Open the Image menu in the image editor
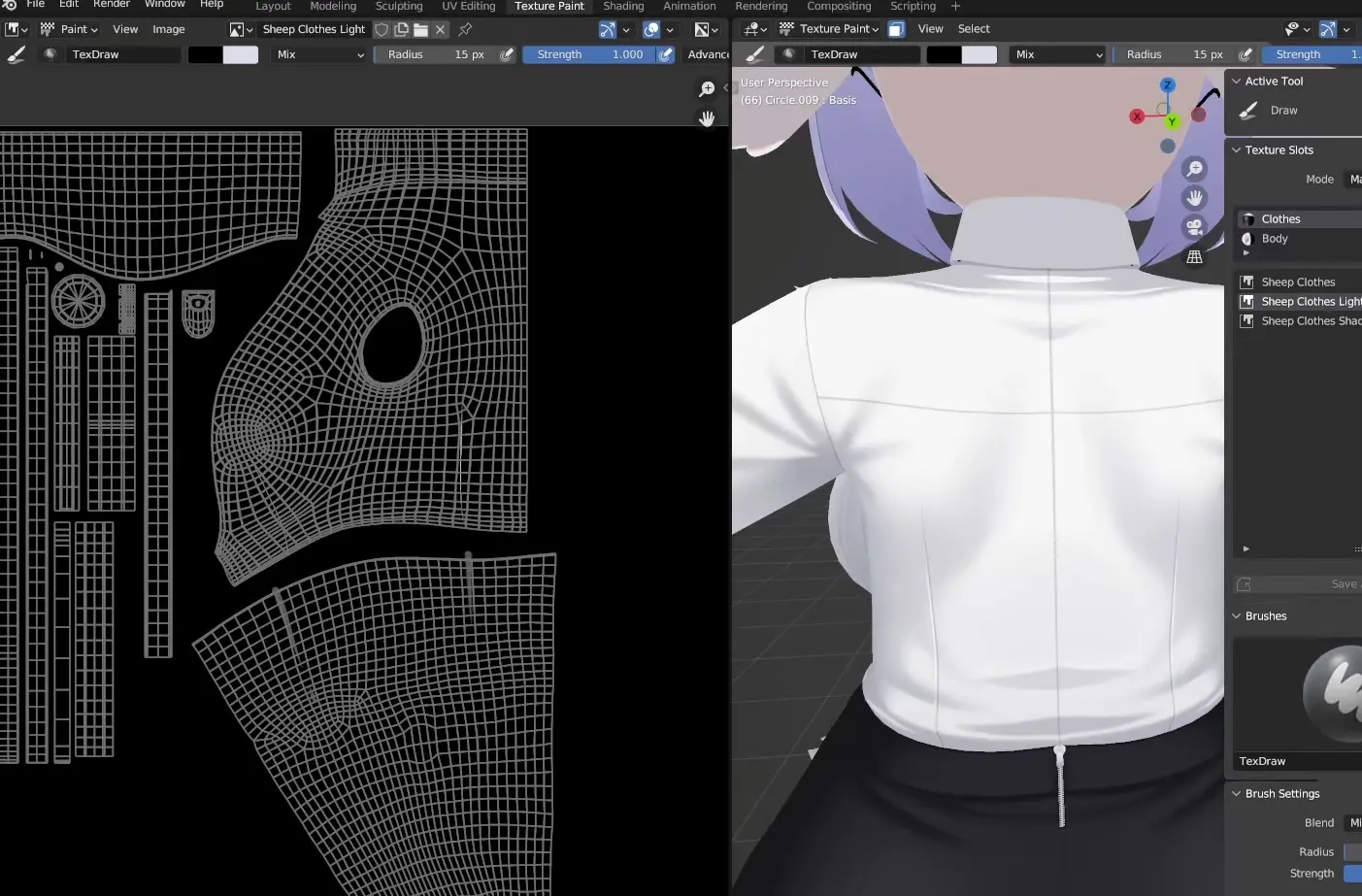Viewport: 1362px width, 896px height. (168, 29)
